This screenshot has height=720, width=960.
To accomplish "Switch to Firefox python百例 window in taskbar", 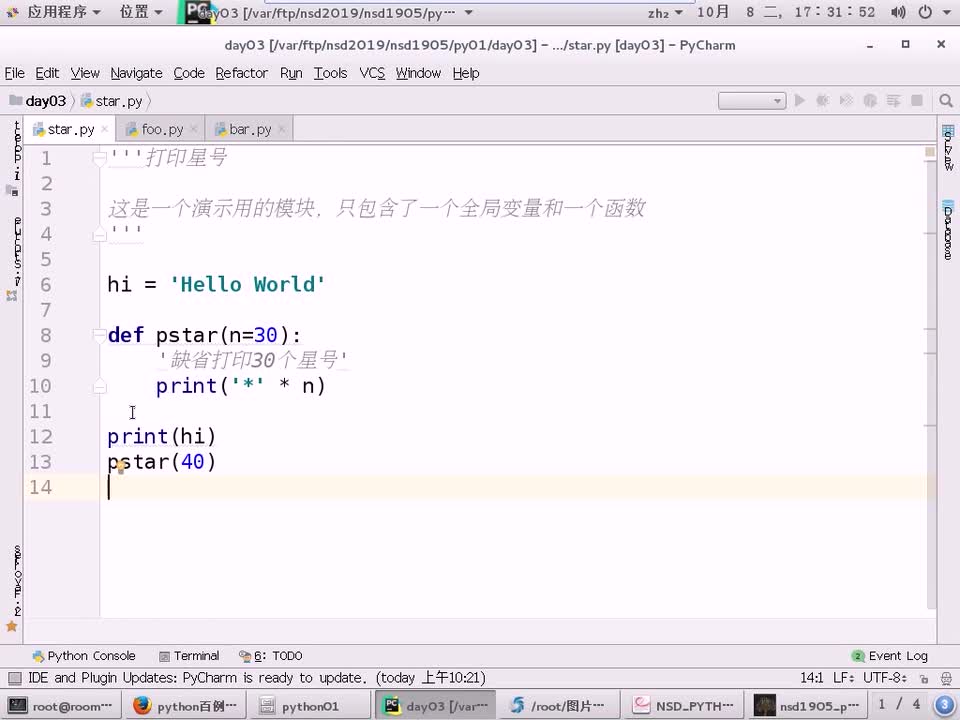I will pos(184,706).
